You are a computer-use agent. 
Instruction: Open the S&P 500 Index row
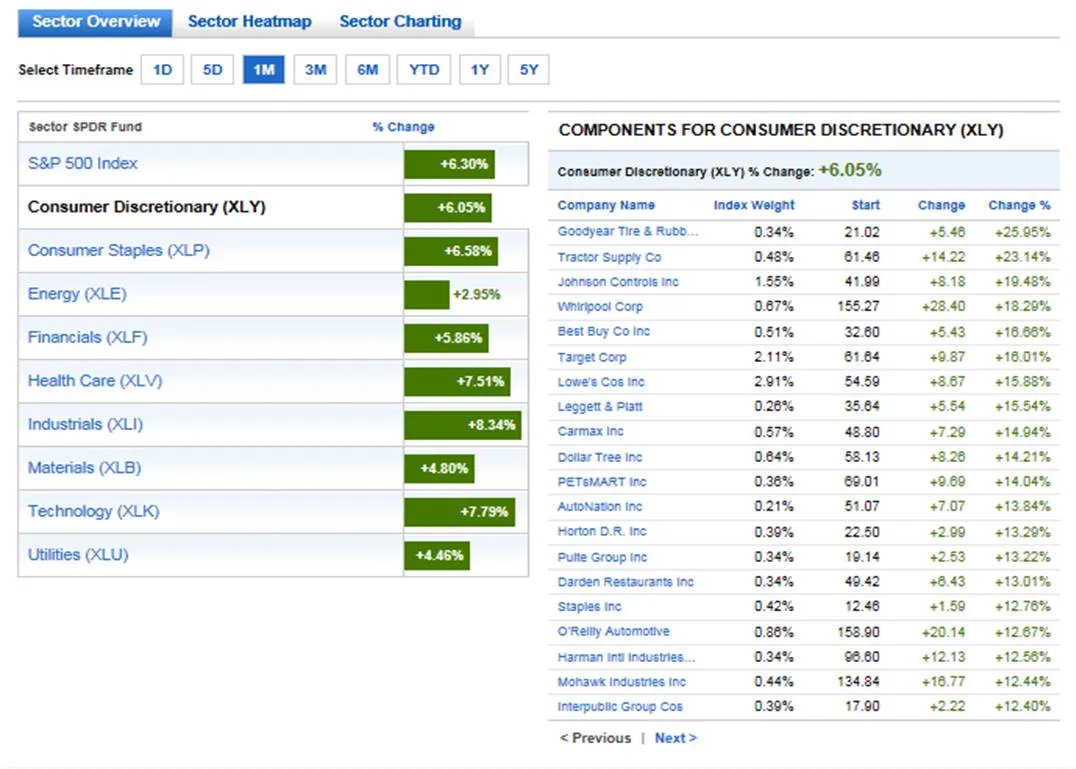pyautogui.click(x=83, y=164)
